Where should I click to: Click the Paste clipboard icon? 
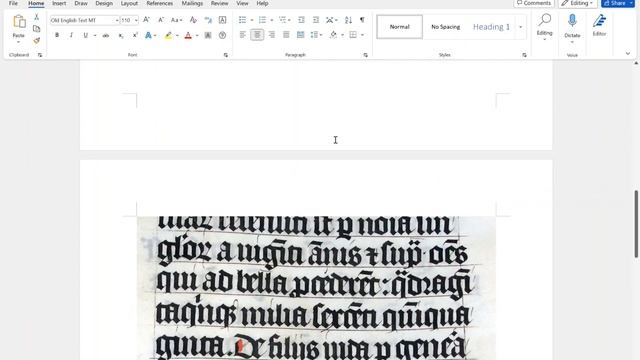tap(19, 21)
